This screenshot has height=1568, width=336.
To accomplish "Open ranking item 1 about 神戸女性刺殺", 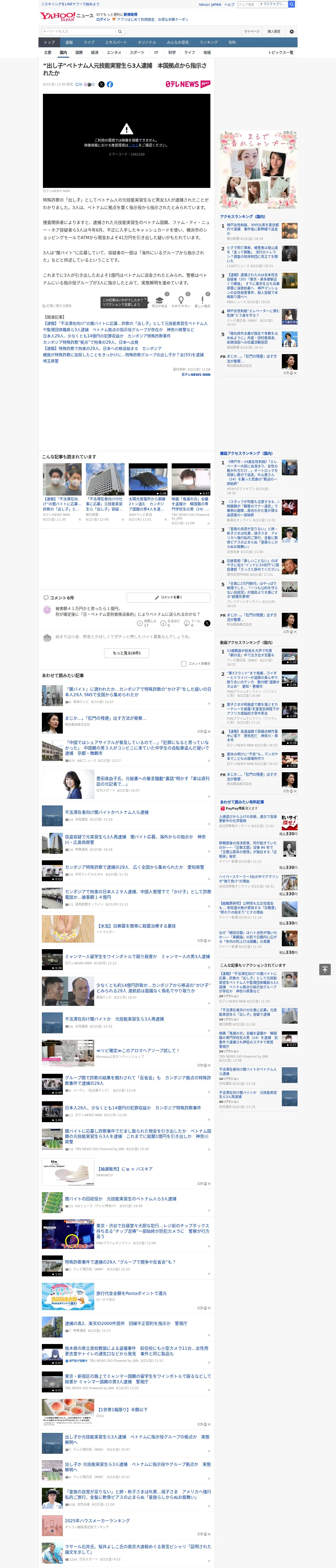I will click(x=253, y=229).
